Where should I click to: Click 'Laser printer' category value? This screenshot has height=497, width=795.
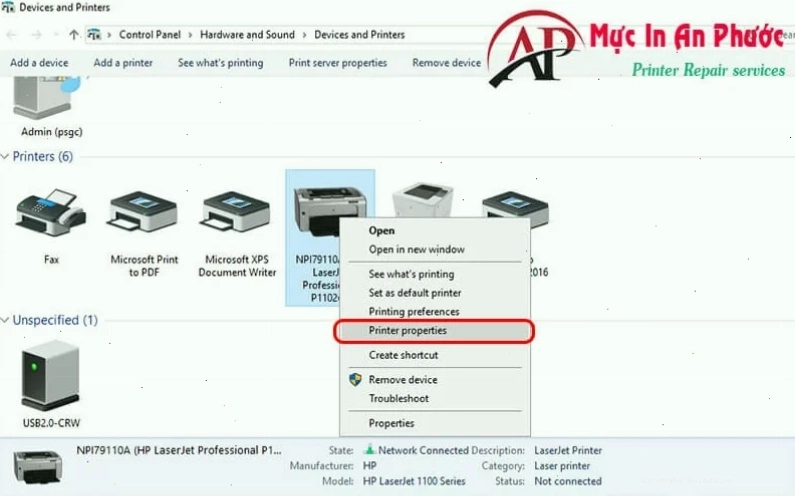point(562,466)
